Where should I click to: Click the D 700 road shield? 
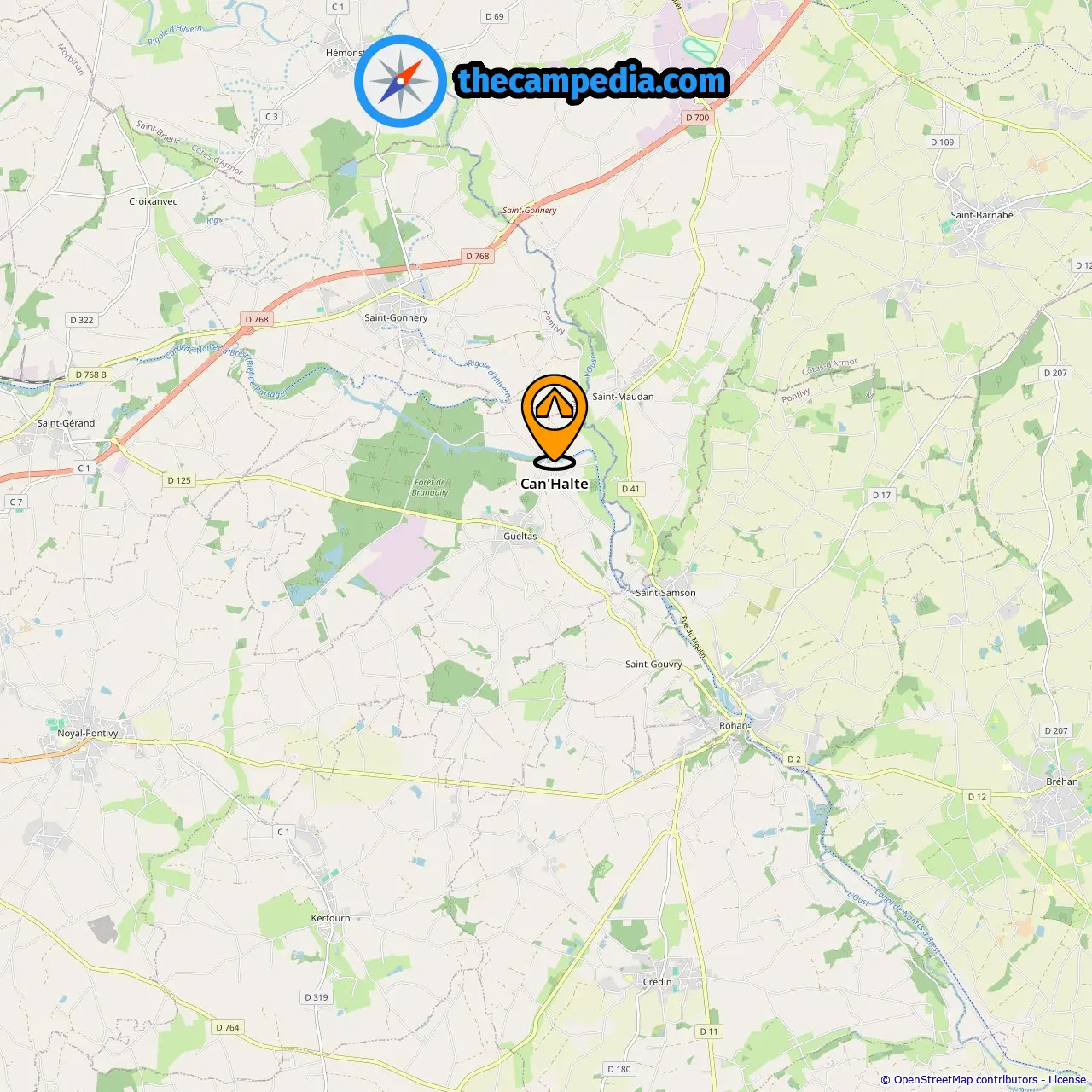pyautogui.click(x=697, y=118)
